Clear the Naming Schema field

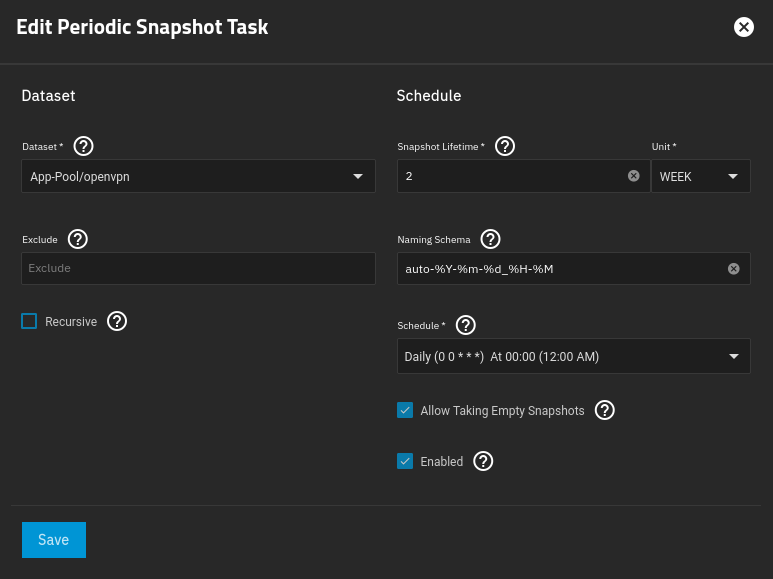[x=734, y=268]
